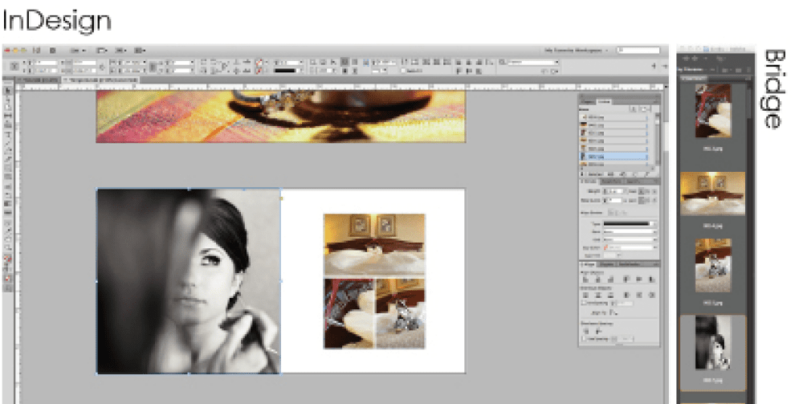Open Start arrowhead dropdown in Stroke panel
The height and width of the screenshot is (404, 803).
629,232
